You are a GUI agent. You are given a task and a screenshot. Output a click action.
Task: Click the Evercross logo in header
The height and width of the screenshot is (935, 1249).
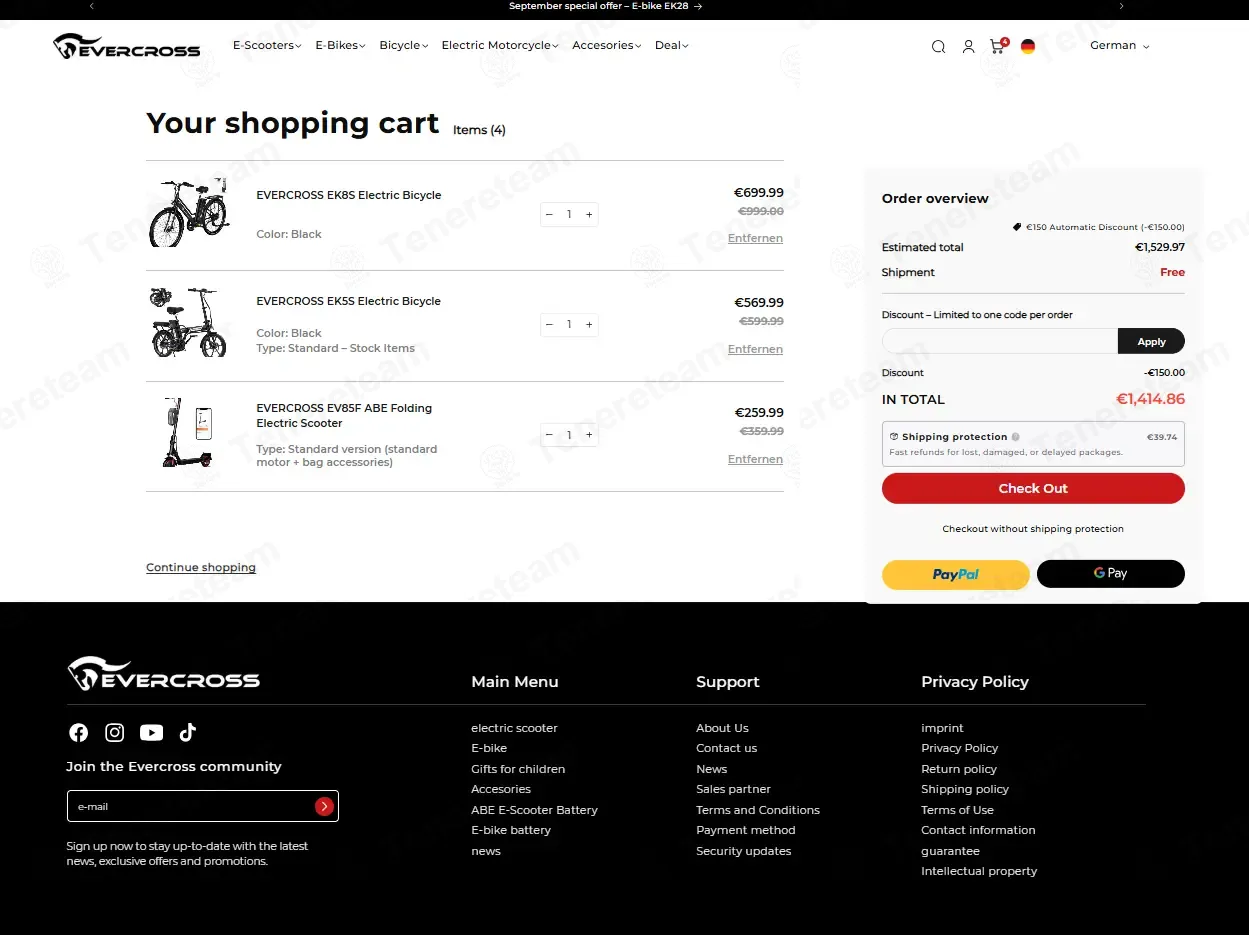click(x=127, y=46)
